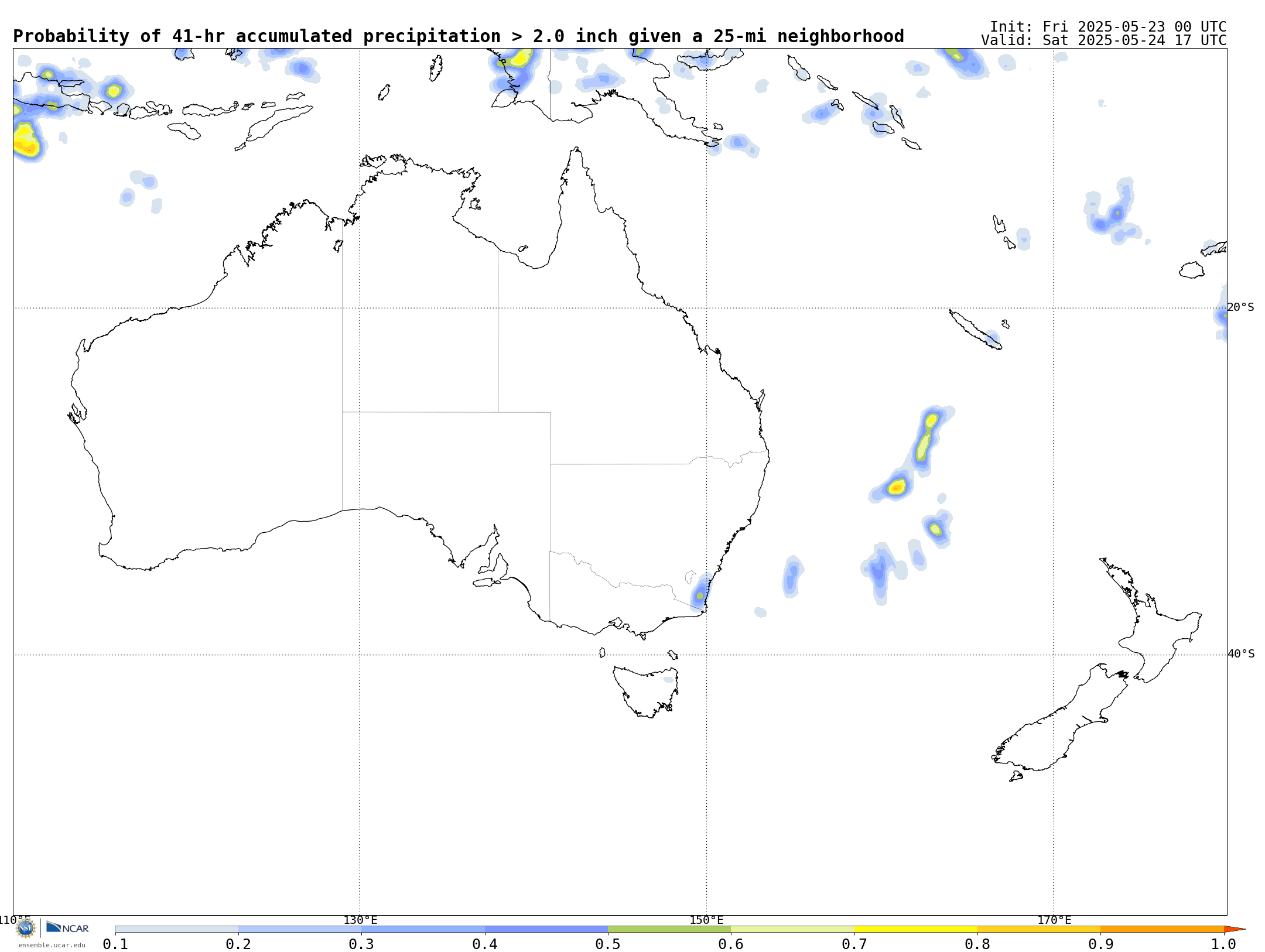Click the NCAR logo

click(x=67, y=927)
